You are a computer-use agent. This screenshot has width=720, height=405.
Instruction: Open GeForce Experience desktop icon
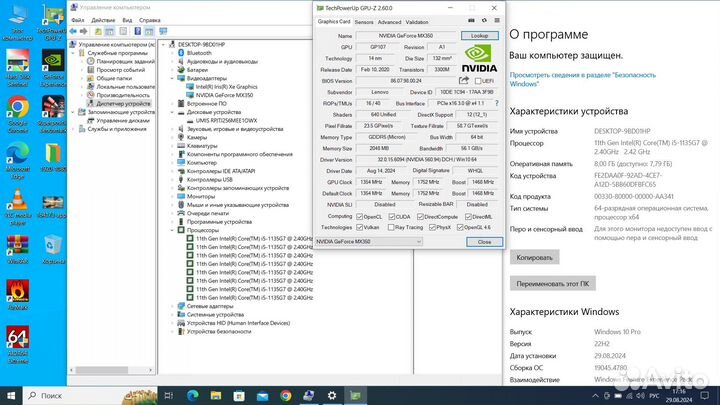[53, 68]
